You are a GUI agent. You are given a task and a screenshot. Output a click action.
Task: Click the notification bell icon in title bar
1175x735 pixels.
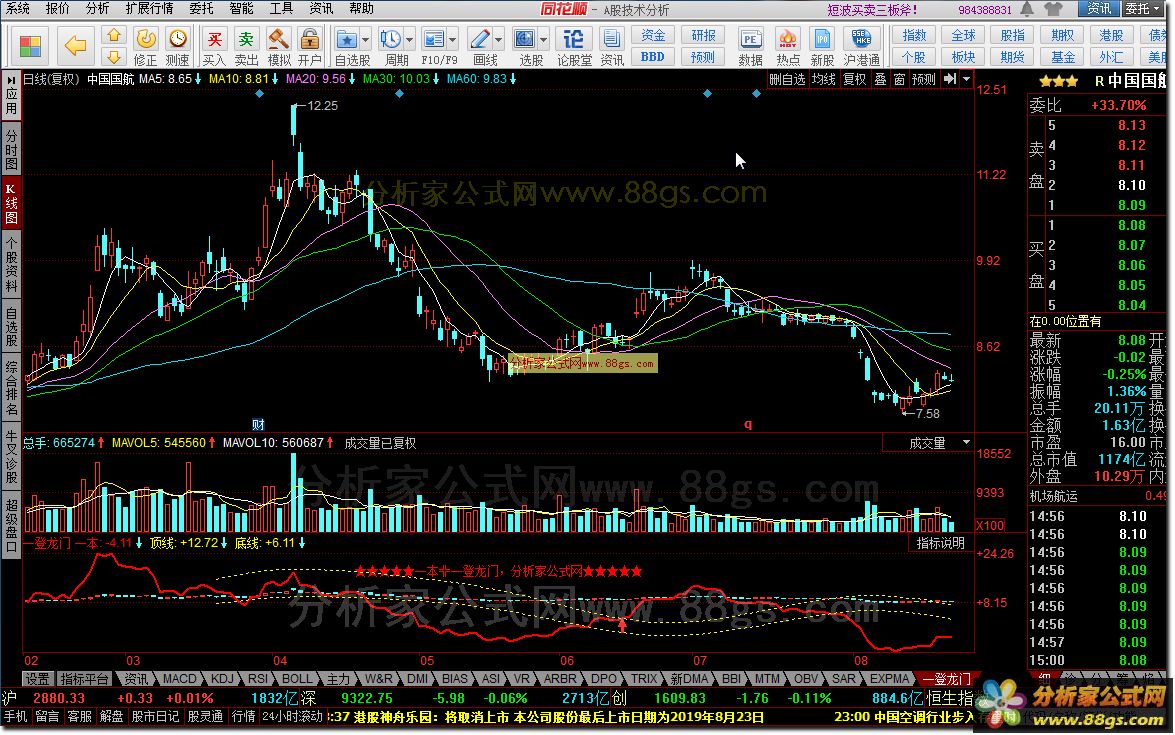(x=1027, y=9)
